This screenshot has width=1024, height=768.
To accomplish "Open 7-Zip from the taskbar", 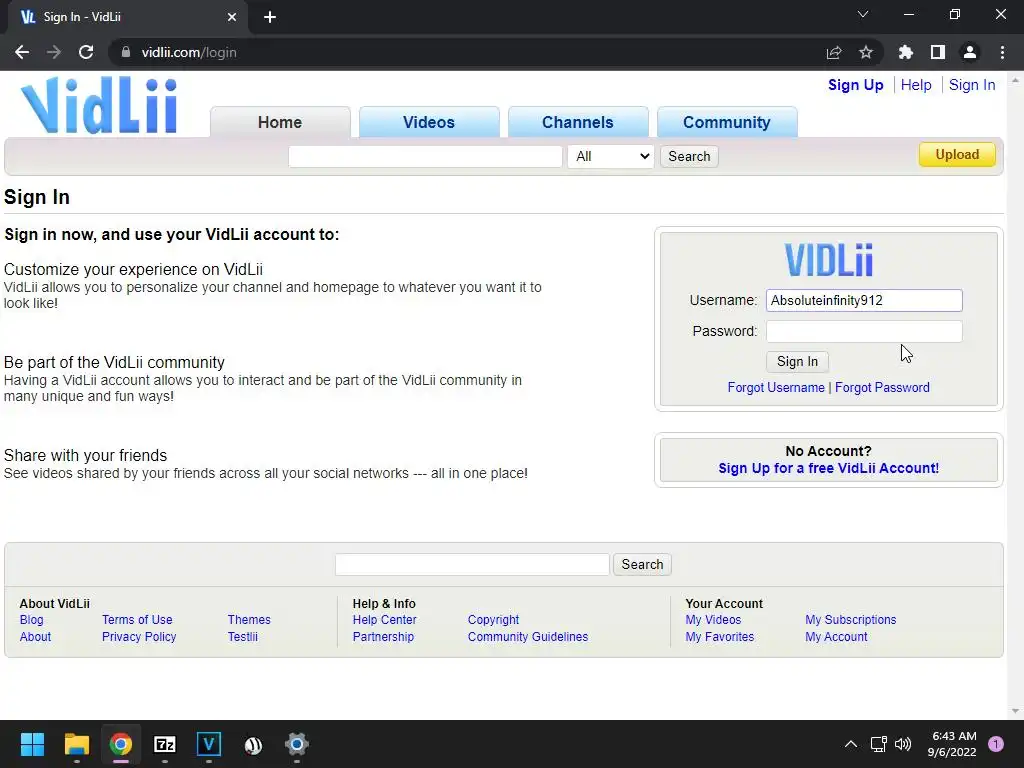I will (x=165, y=744).
